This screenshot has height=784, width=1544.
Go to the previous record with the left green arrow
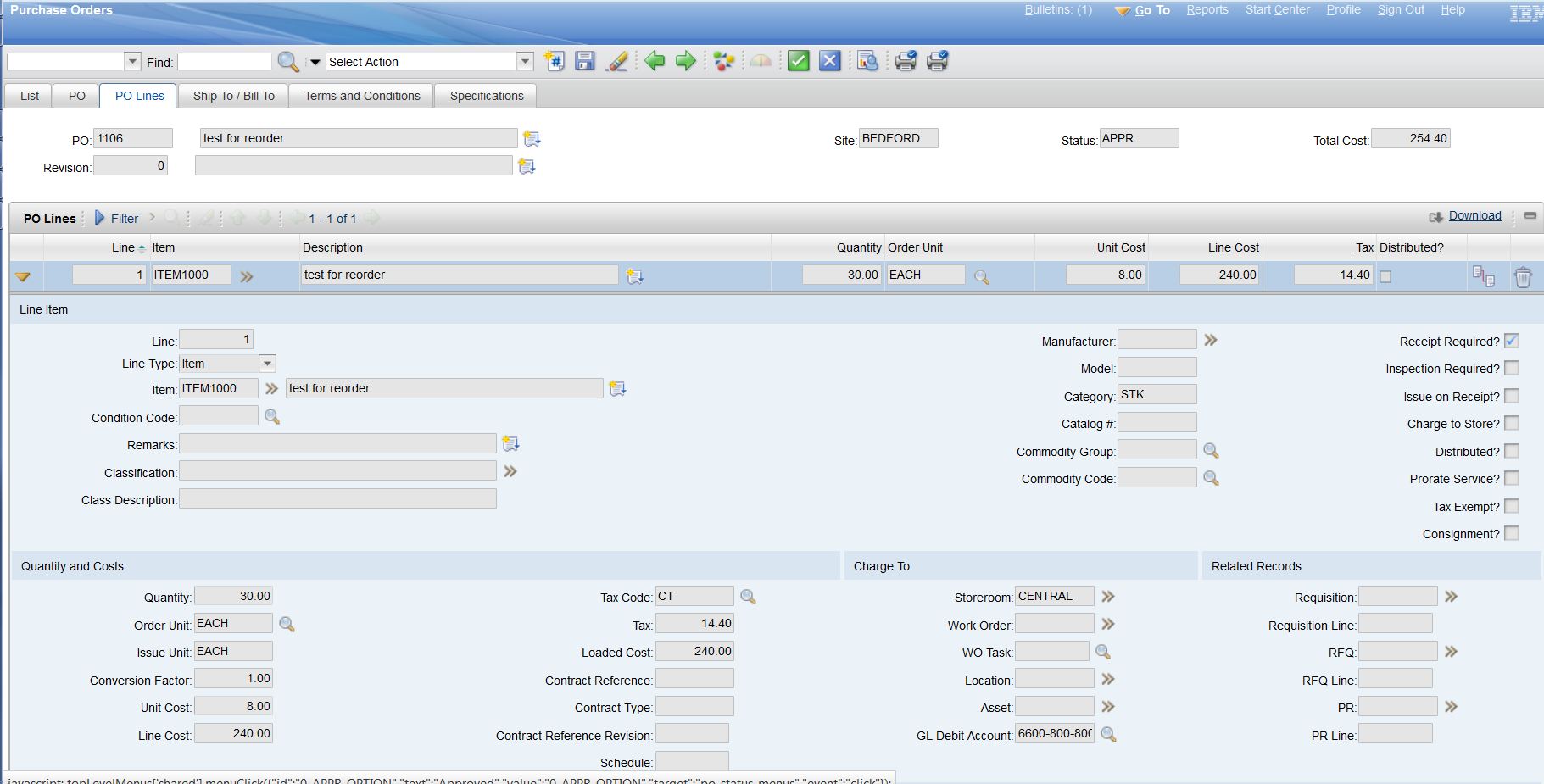point(655,61)
